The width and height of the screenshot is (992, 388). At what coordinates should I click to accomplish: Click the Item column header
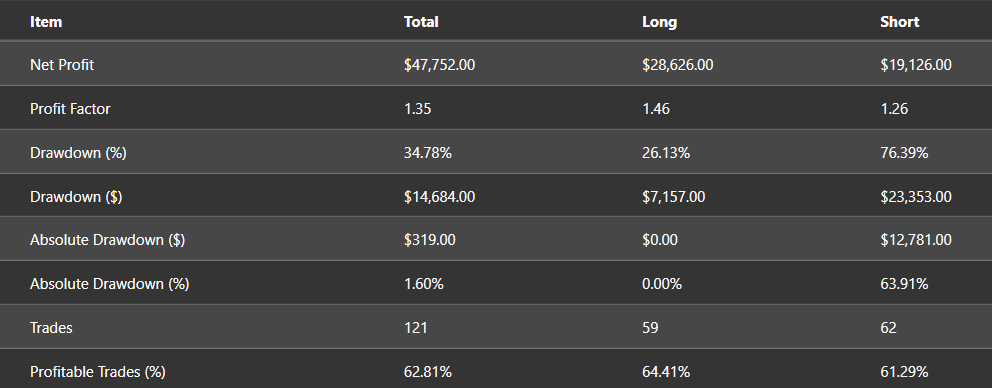(x=46, y=22)
